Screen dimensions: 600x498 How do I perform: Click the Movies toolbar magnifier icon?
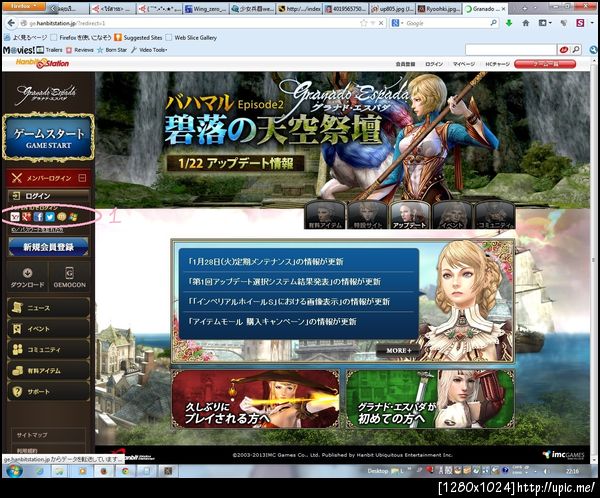(x=576, y=49)
